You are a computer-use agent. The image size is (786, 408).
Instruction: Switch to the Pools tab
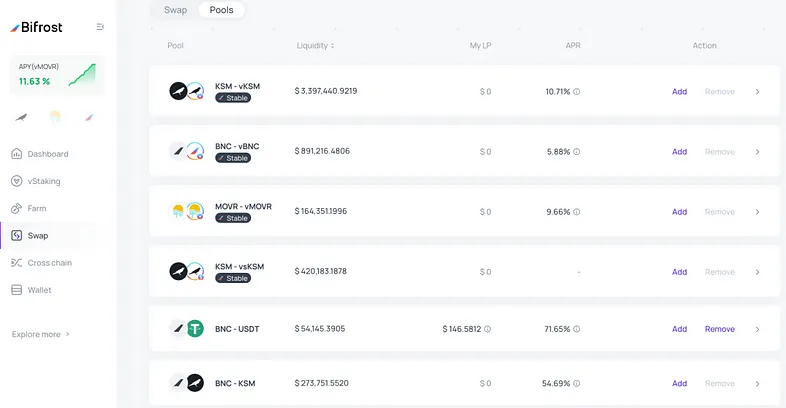click(x=222, y=10)
